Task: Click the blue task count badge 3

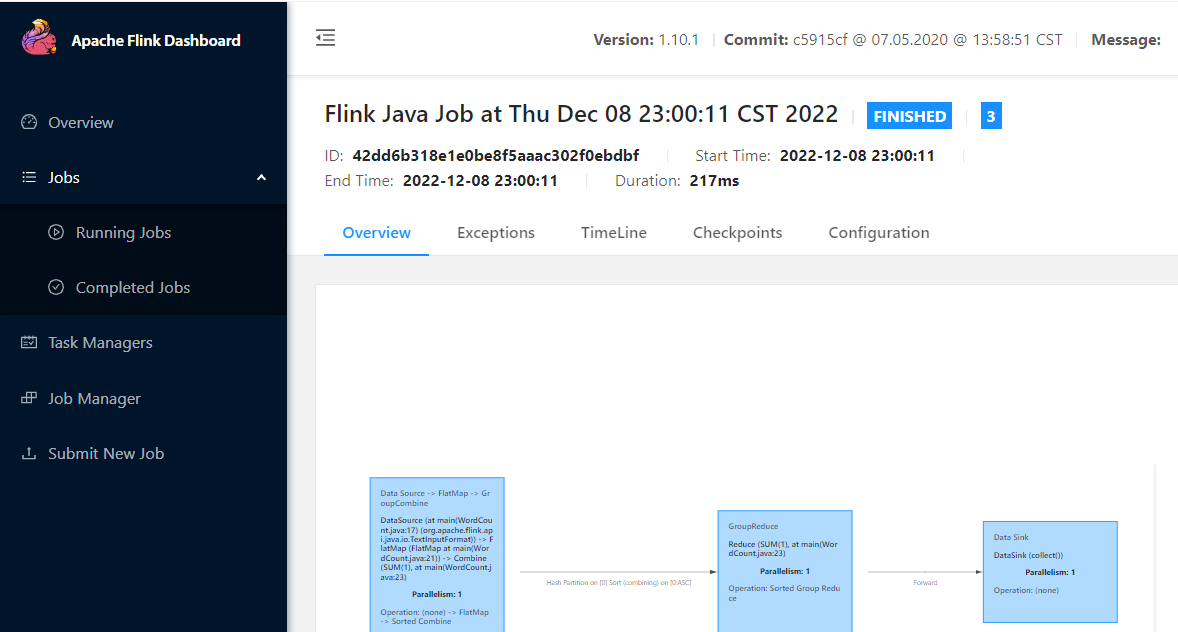Action: coord(991,116)
